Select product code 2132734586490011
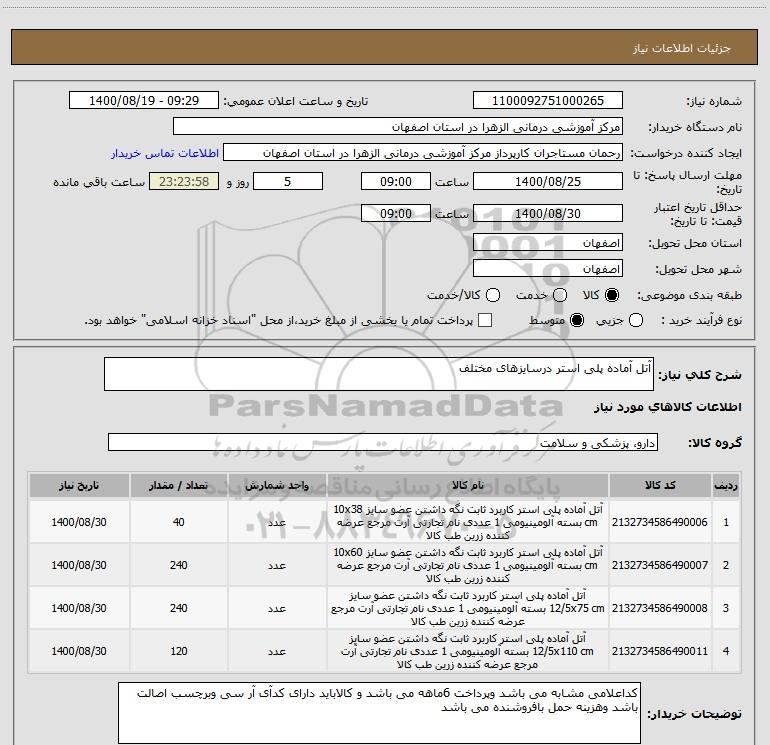This screenshot has width=770, height=745. click(x=660, y=651)
